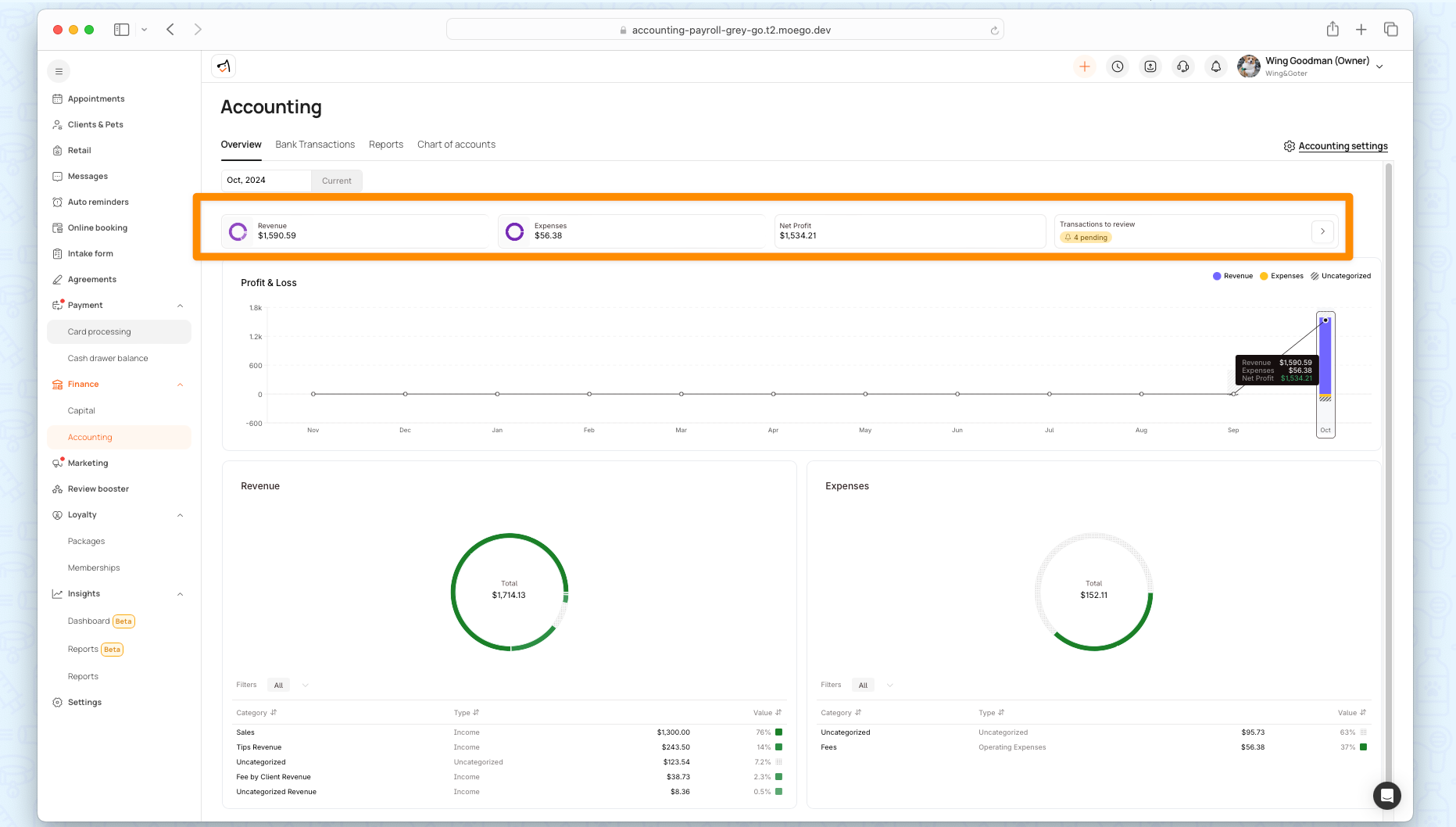Click the Safari share icon
The image size is (1456, 827).
[1333, 30]
